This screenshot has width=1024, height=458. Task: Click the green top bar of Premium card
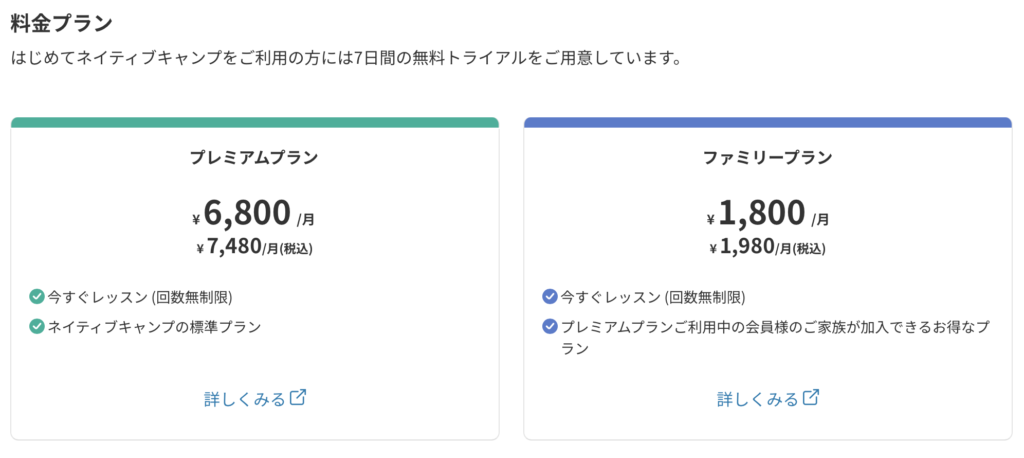pyautogui.click(x=255, y=122)
